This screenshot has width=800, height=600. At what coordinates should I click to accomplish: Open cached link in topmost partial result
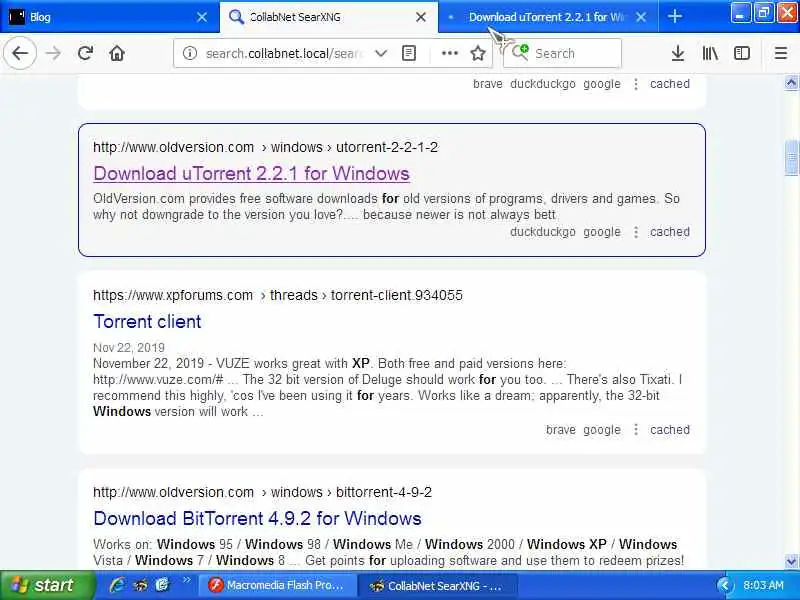pyautogui.click(x=669, y=84)
